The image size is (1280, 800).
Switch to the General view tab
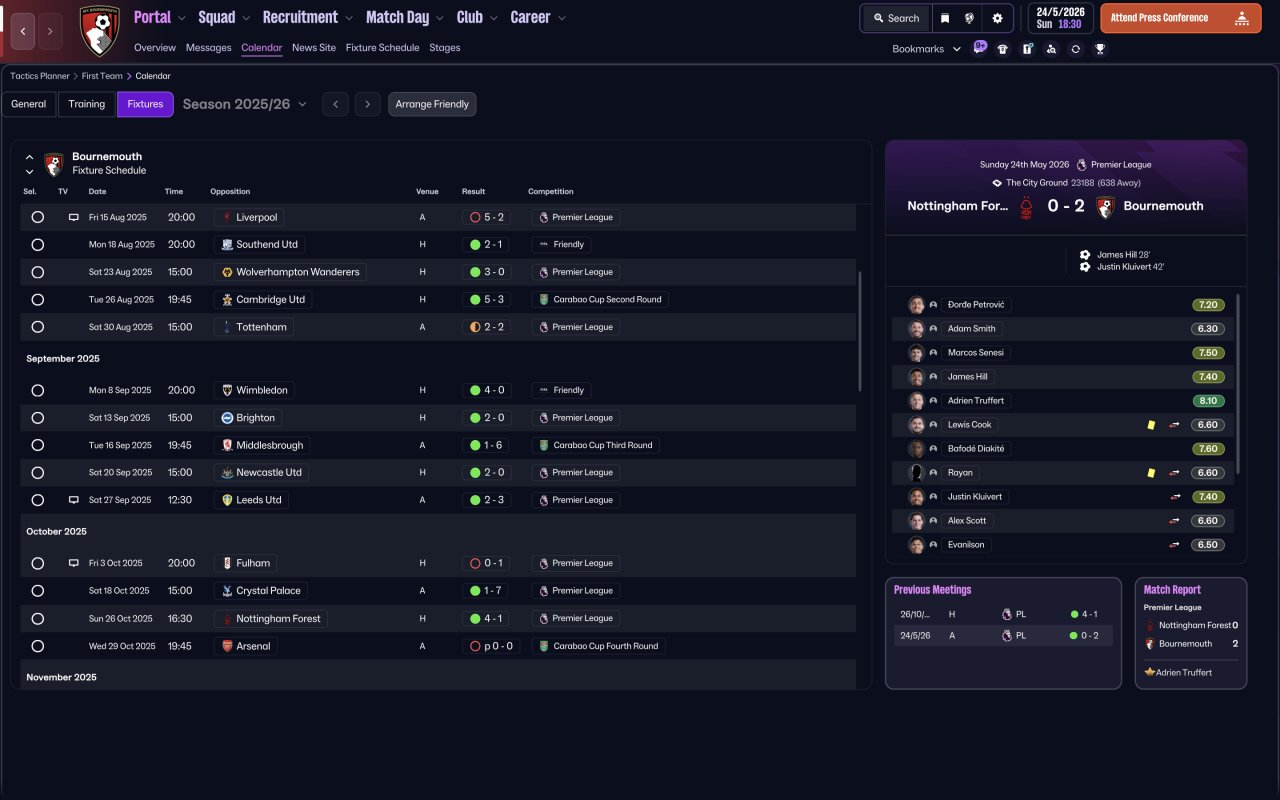click(x=29, y=104)
